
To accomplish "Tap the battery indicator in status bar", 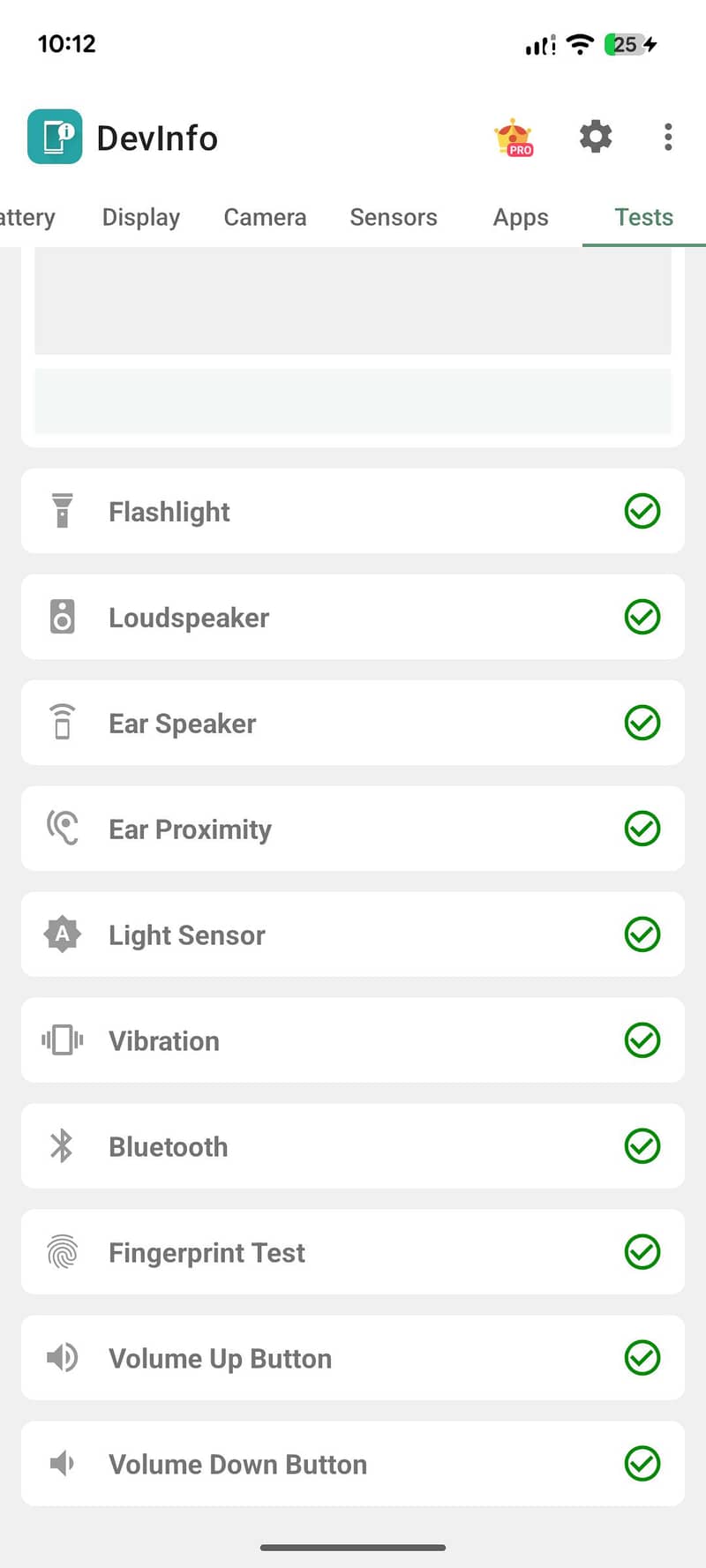I will [x=630, y=44].
